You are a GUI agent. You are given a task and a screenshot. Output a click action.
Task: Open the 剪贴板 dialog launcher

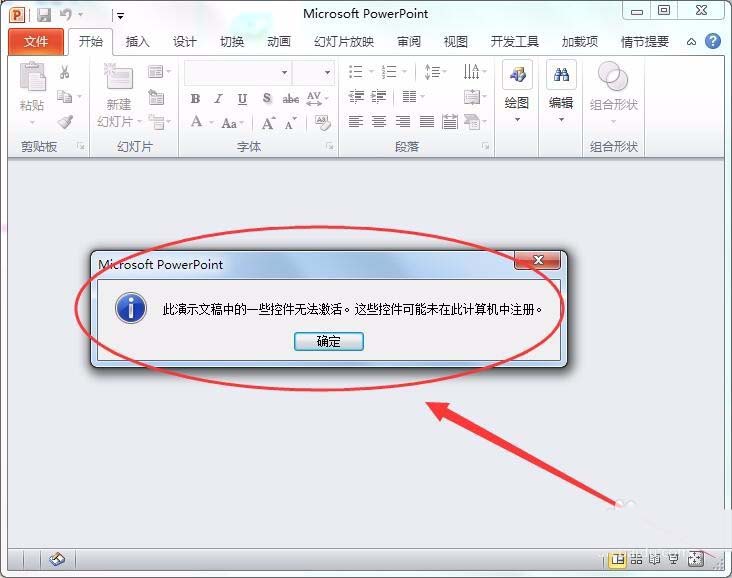(x=81, y=147)
